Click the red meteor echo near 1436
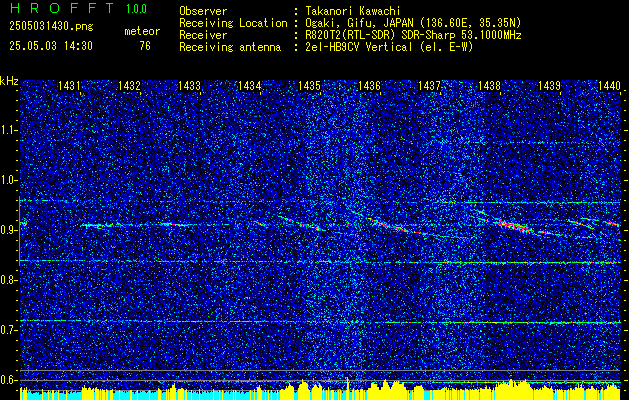 tap(388, 225)
